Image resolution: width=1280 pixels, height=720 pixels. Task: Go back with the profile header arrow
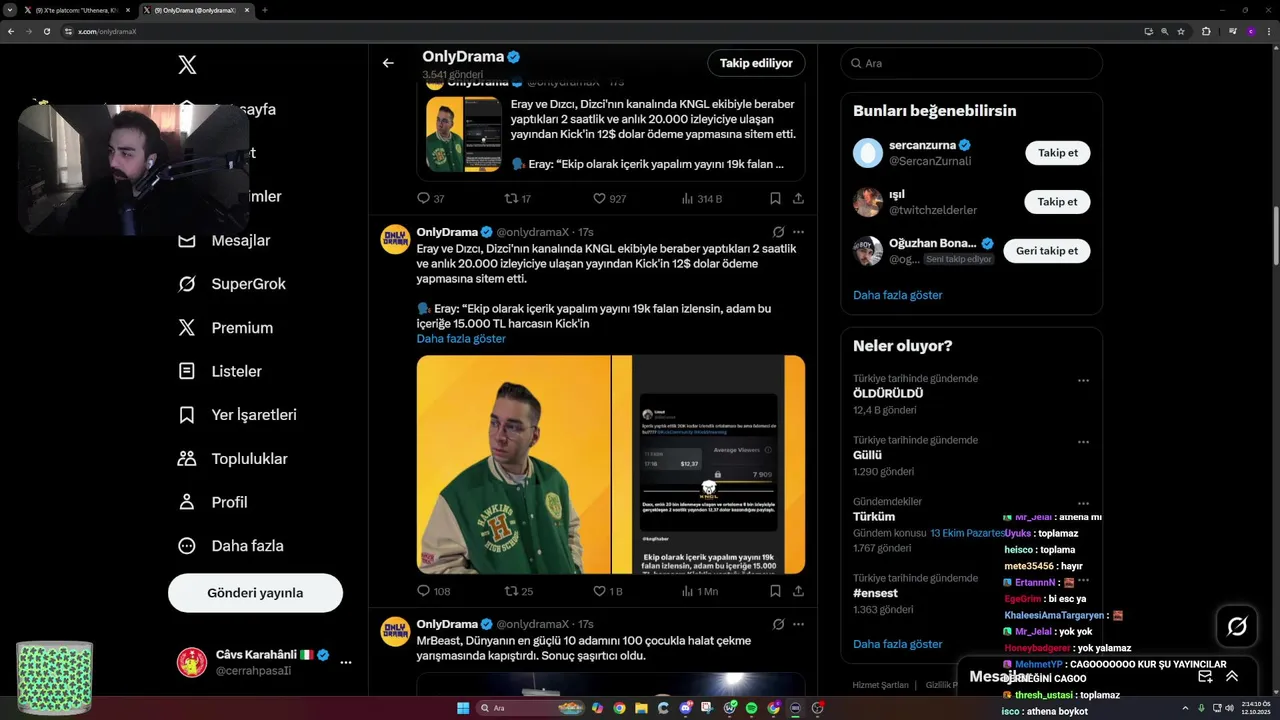coord(388,63)
